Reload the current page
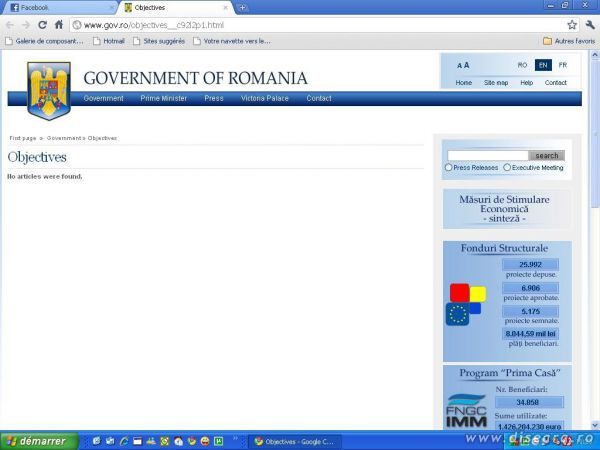600x450 pixels. point(42,24)
